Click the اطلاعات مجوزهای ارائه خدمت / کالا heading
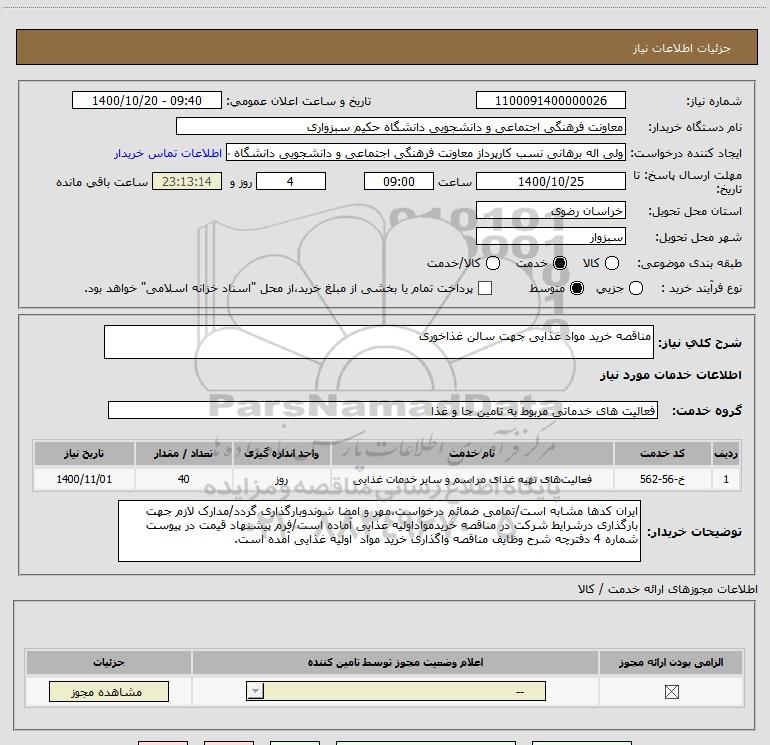 pos(667,589)
